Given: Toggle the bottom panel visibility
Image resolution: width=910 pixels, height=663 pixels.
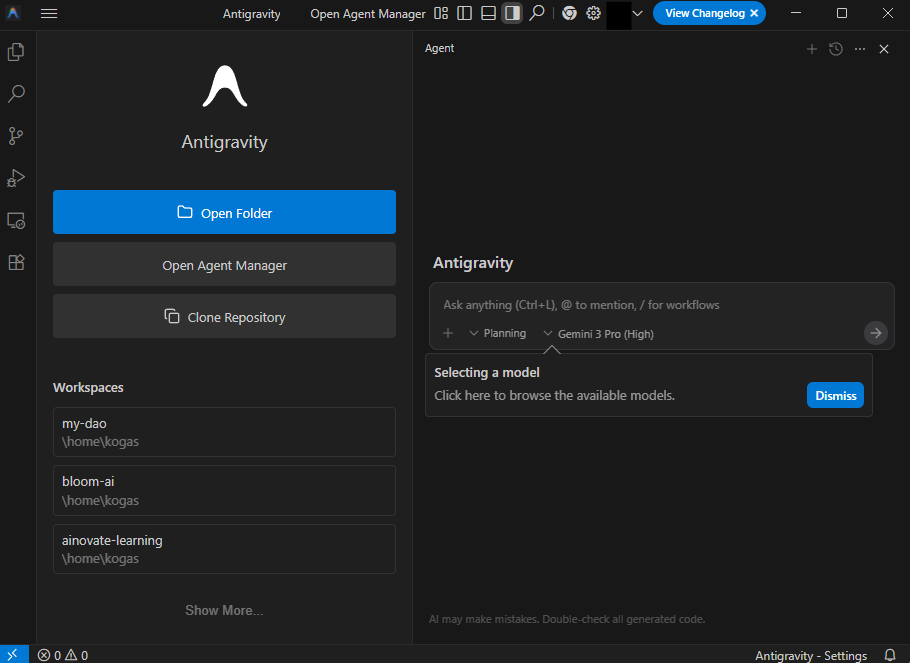Looking at the screenshot, I should pyautogui.click(x=488, y=13).
